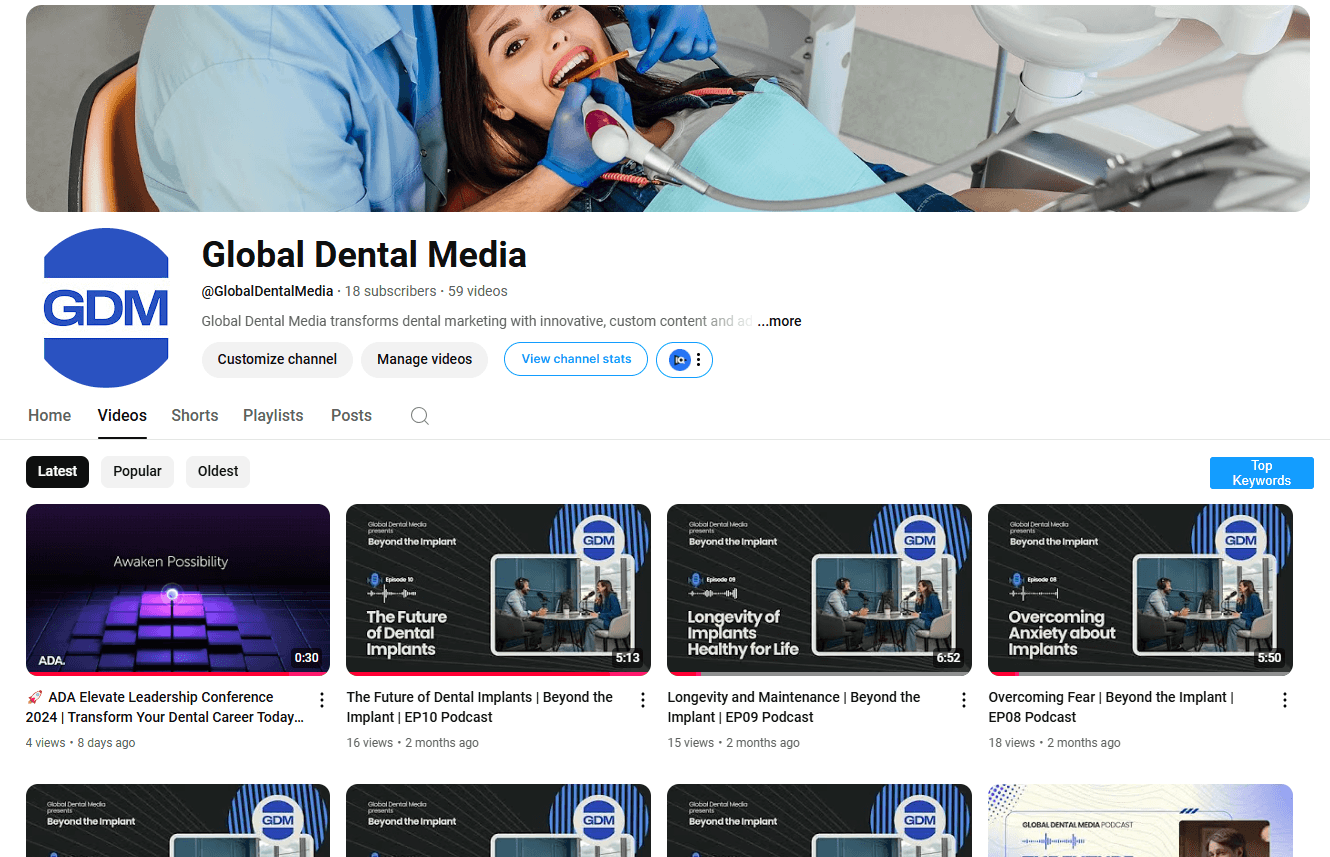Viewport: 1330px width, 857px height.
Task: Click the @GlobalDentalMedia handle text
Action: point(267,291)
